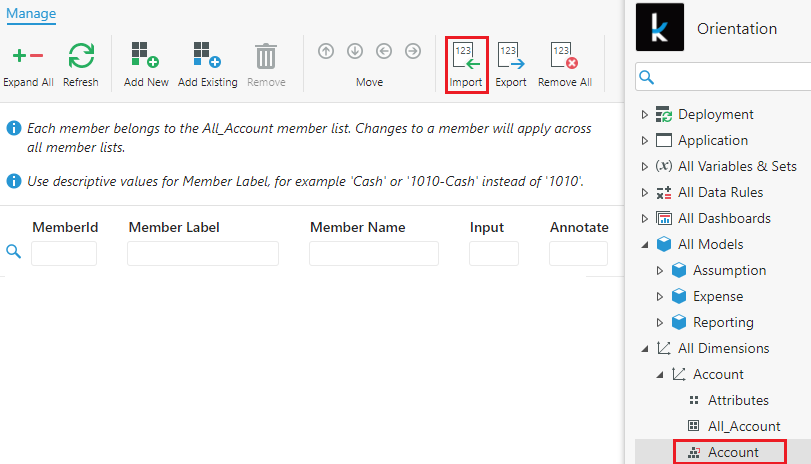Click the move up arrow icon
The width and height of the screenshot is (811, 464).
(326, 51)
